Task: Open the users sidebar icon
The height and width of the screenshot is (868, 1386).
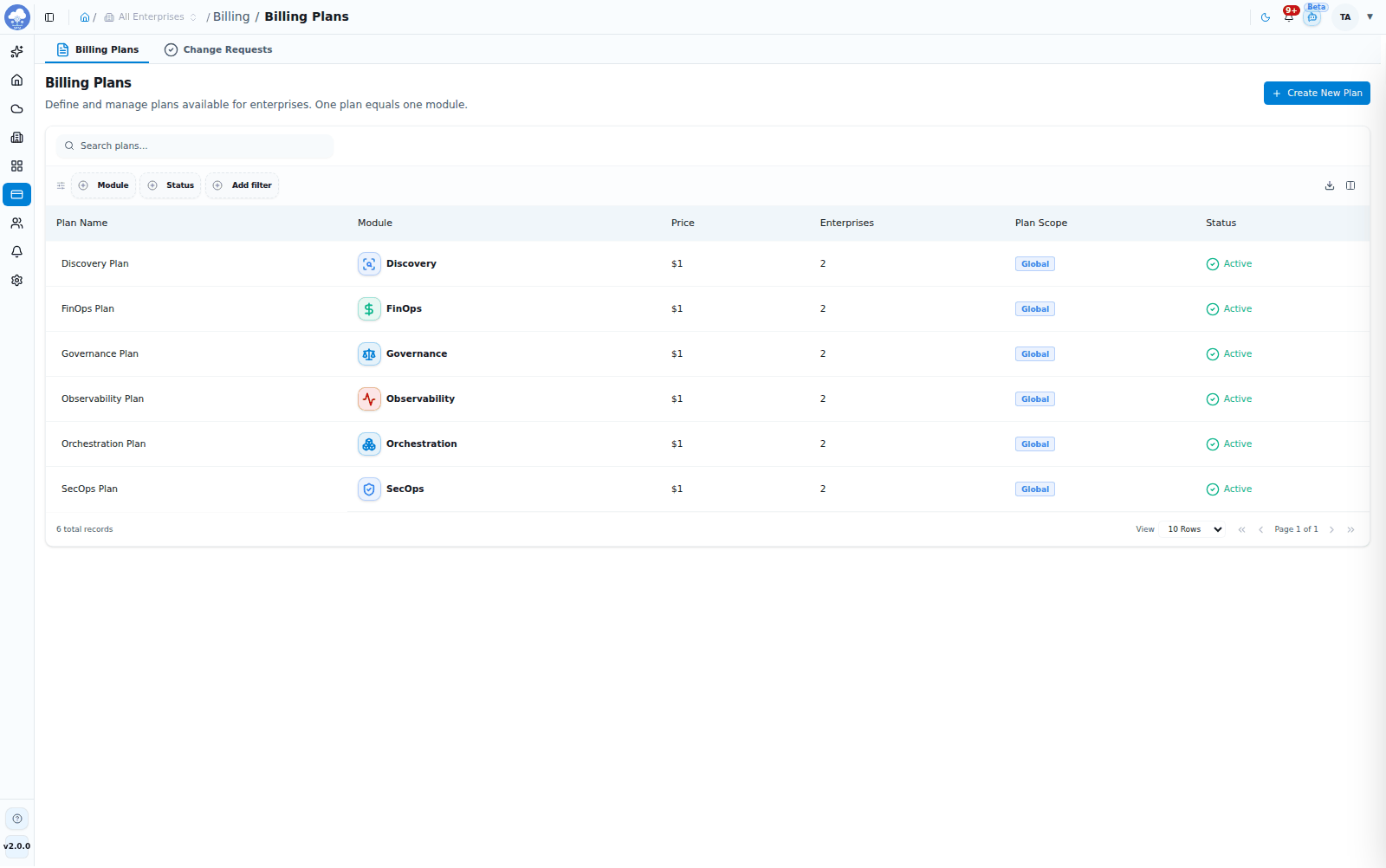Action: click(16, 223)
